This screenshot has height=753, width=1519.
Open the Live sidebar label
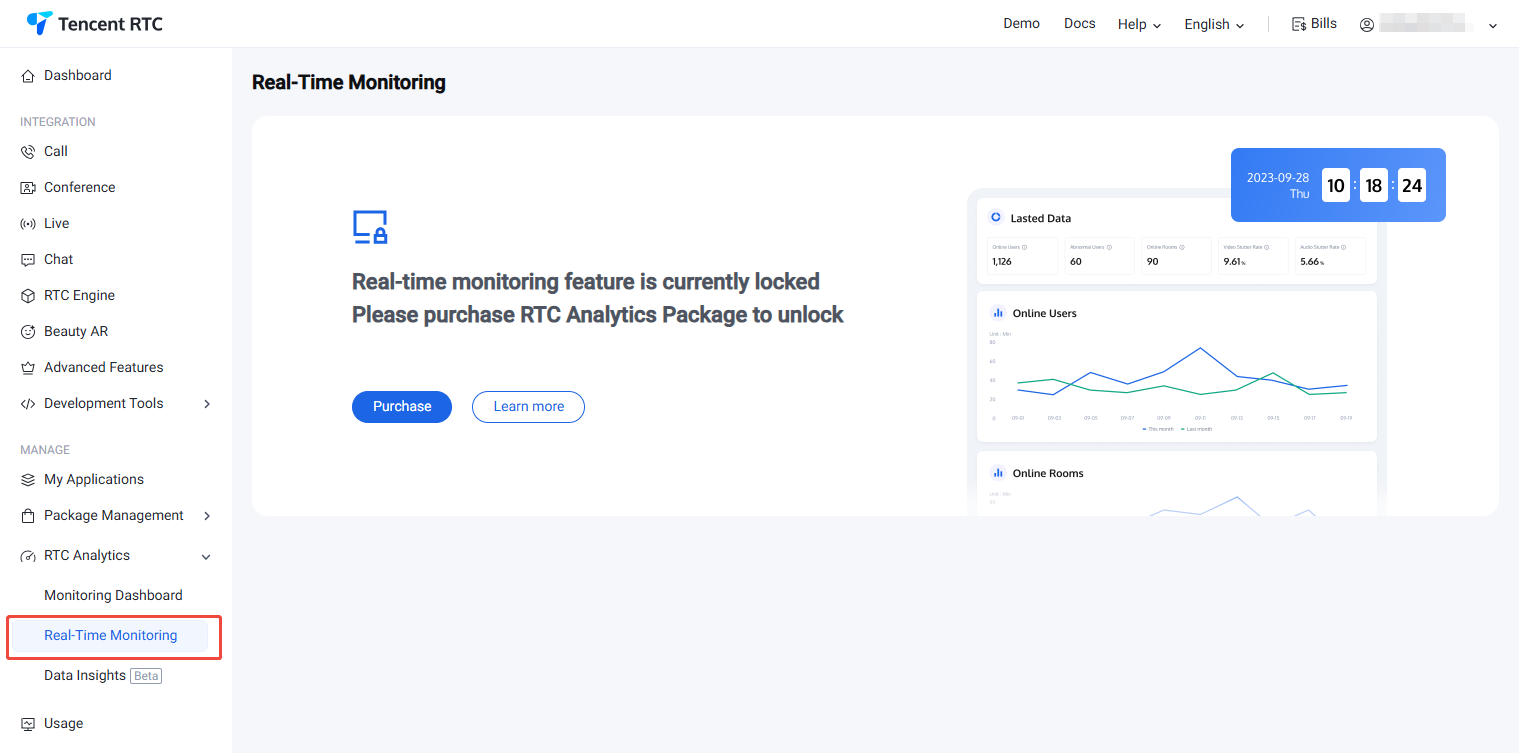pyautogui.click(x=57, y=224)
